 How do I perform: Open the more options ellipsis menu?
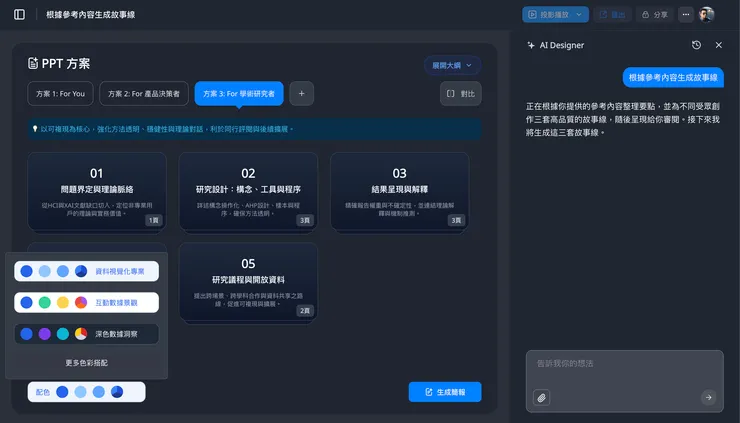(686, 15)
